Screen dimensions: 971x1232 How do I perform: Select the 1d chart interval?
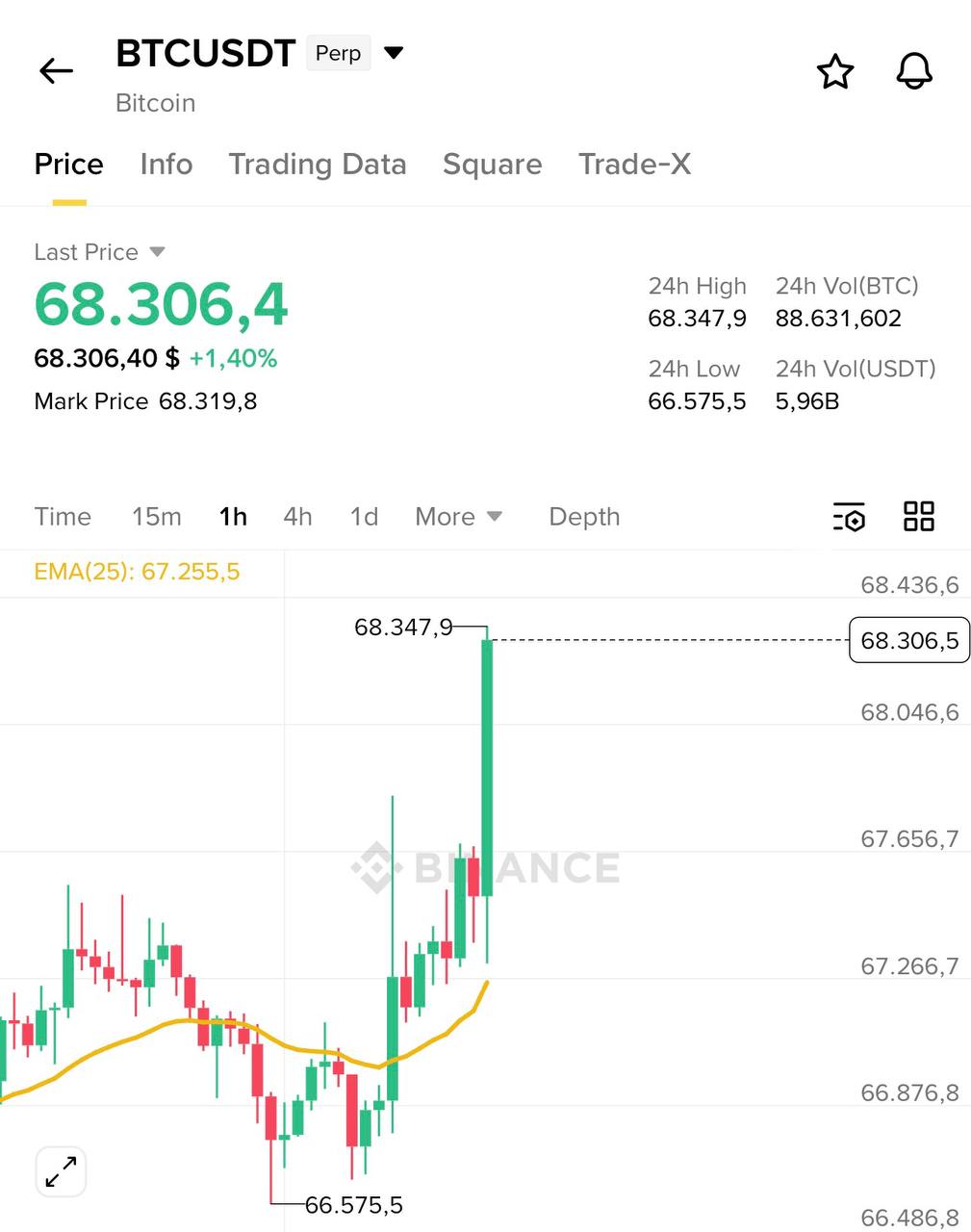coord(364,517)
